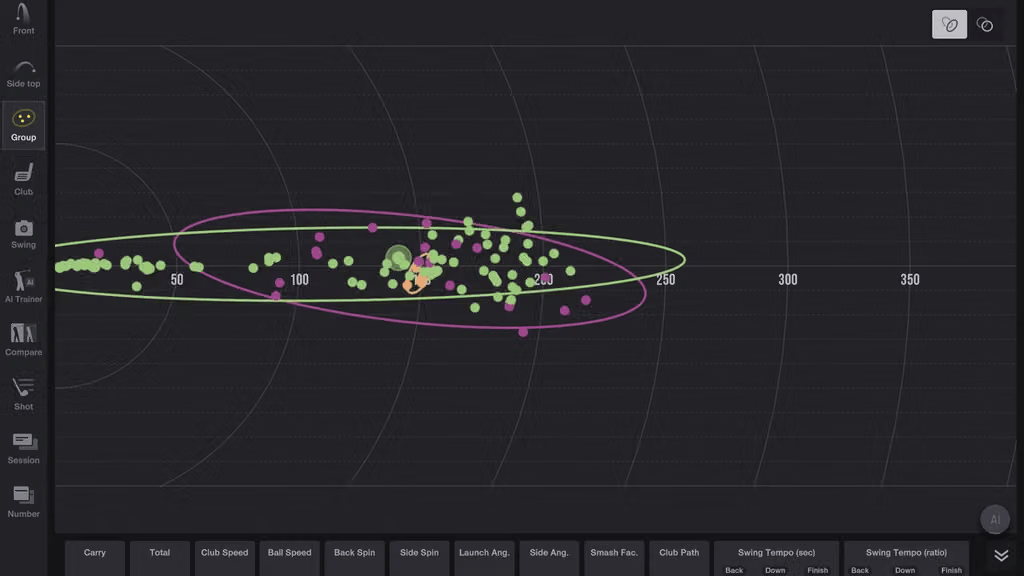Viewport: 1024px width, 576px height.
Task: Enable the highlighted ellipse overlay toggle
Action: 949,24
